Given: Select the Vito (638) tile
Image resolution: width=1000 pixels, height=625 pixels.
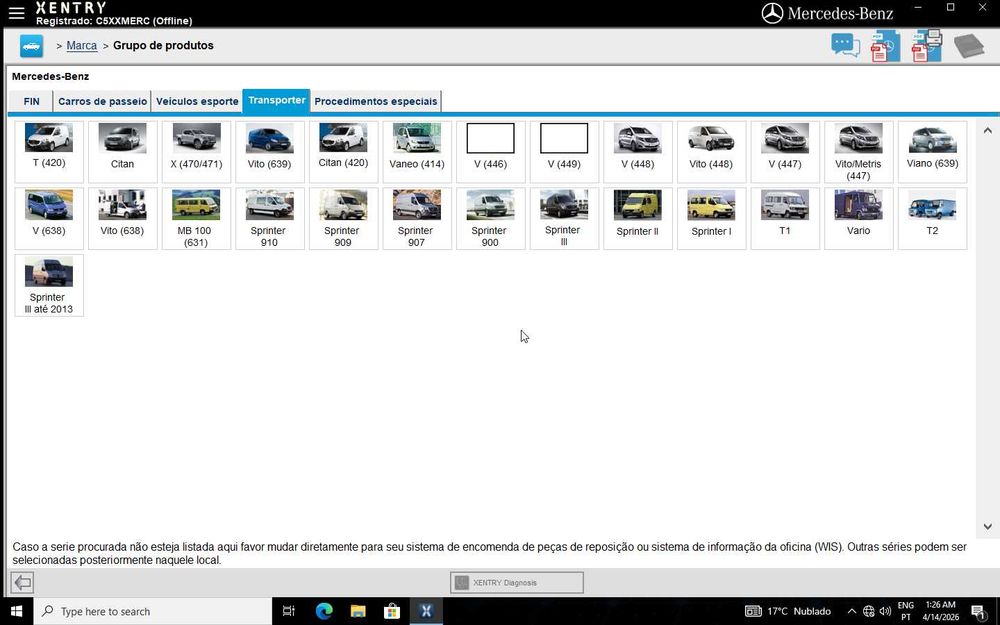Looking at the screenshot, I should point(122,219).
